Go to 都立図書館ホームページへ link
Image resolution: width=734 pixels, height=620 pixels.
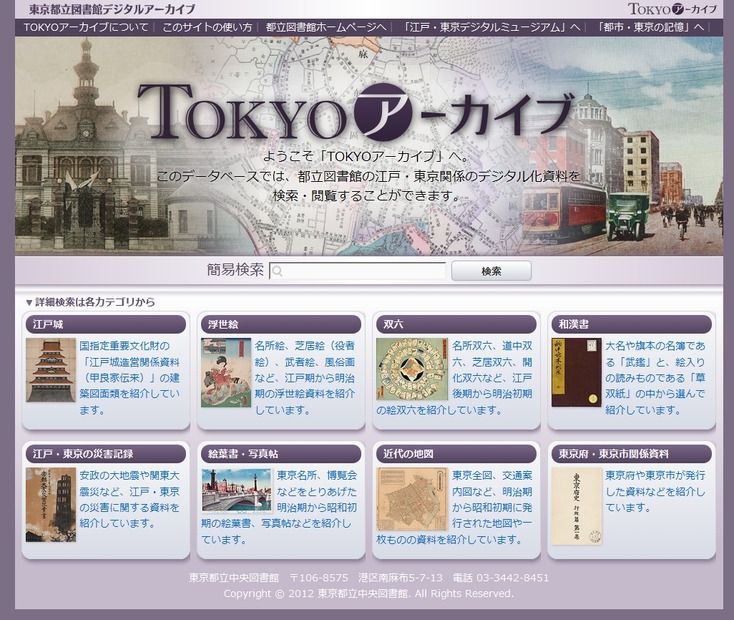click(326, 27)
